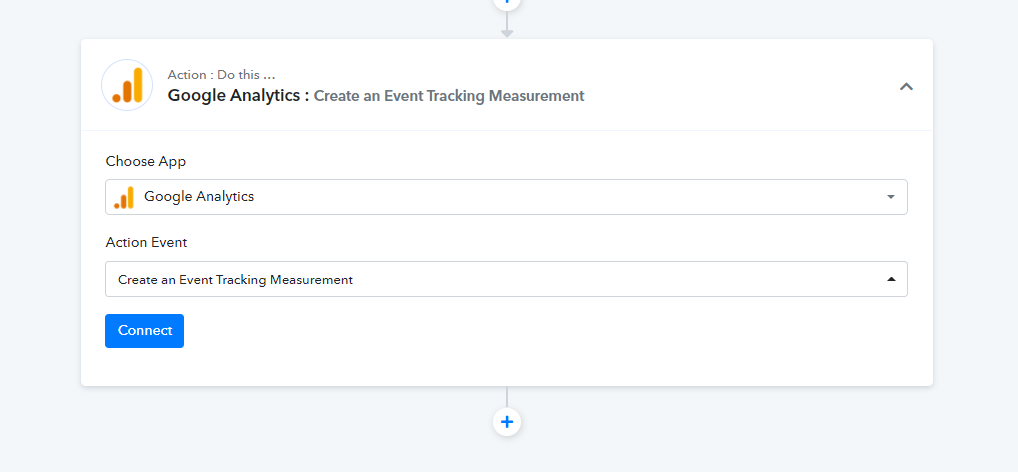Click the 'Action Event' label
Viewport: 1018px width, 472px height.
point(146,242)
